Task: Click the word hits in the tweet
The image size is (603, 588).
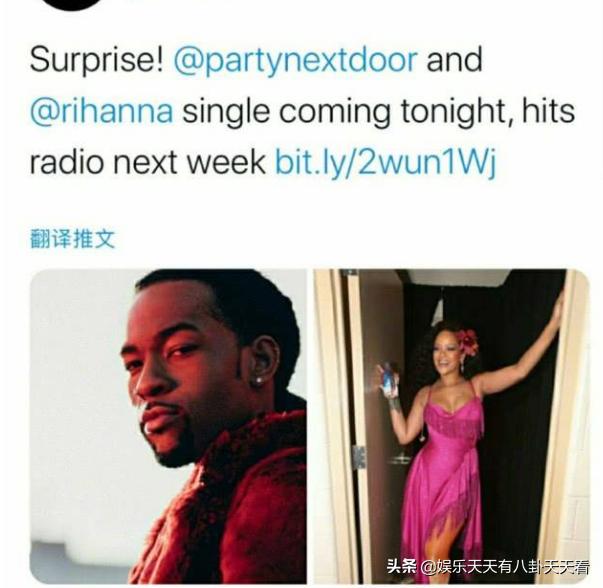Action: (x=548, y=111)
